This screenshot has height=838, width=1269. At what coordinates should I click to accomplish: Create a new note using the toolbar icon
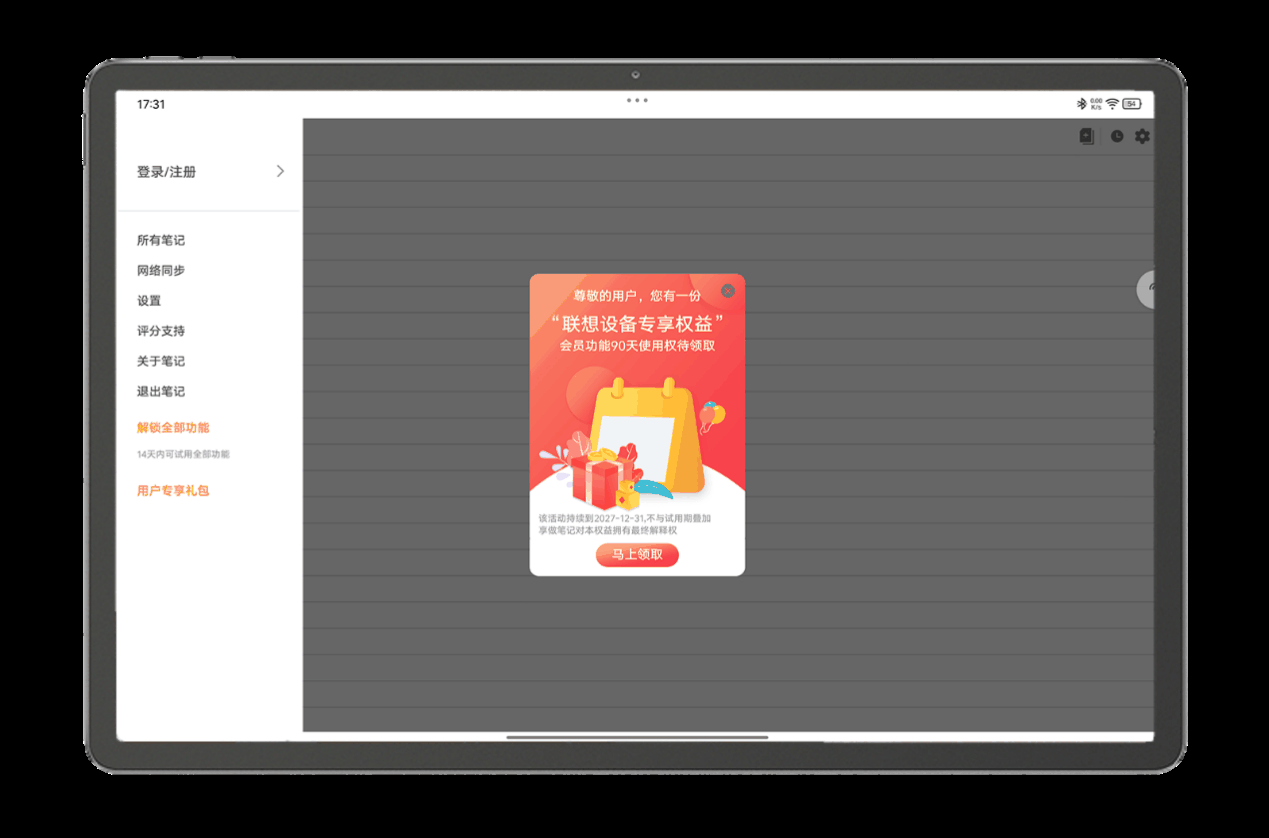coord(1088,136)
